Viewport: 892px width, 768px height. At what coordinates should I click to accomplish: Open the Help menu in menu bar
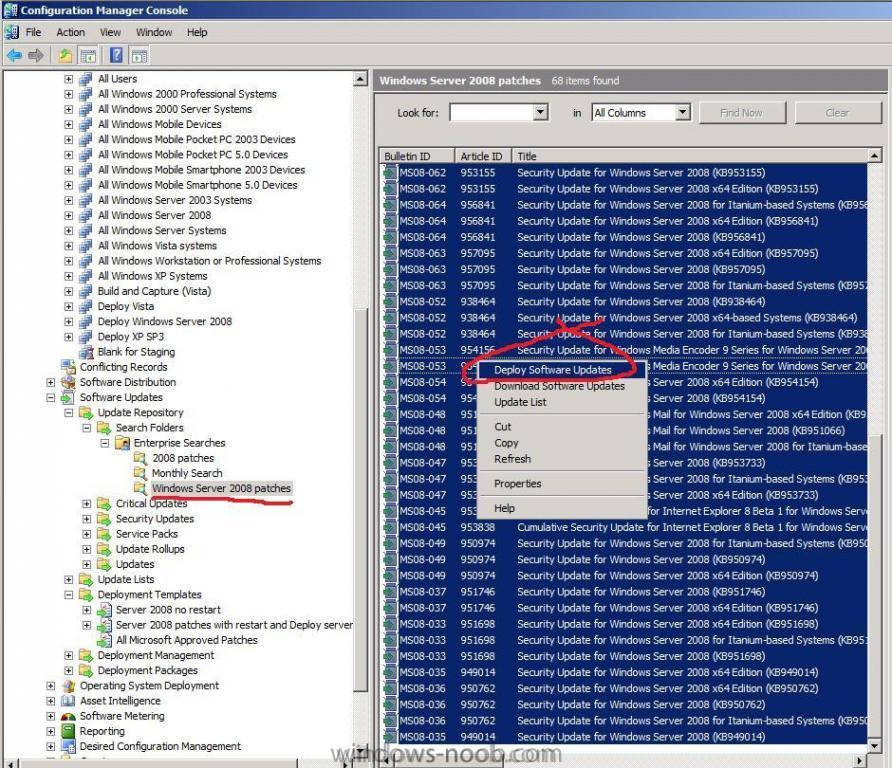point(197,32)
